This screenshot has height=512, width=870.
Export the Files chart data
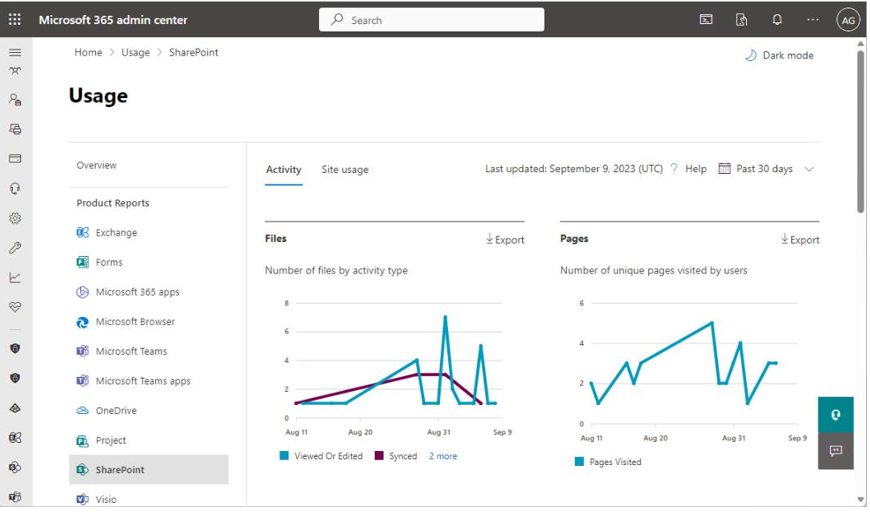(x=505, y=240)
